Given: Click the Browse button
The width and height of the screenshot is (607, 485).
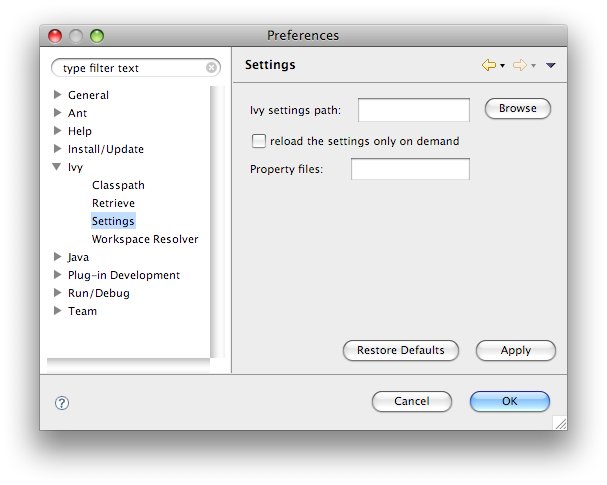Looking at the screenshot, I should (517, 108).
